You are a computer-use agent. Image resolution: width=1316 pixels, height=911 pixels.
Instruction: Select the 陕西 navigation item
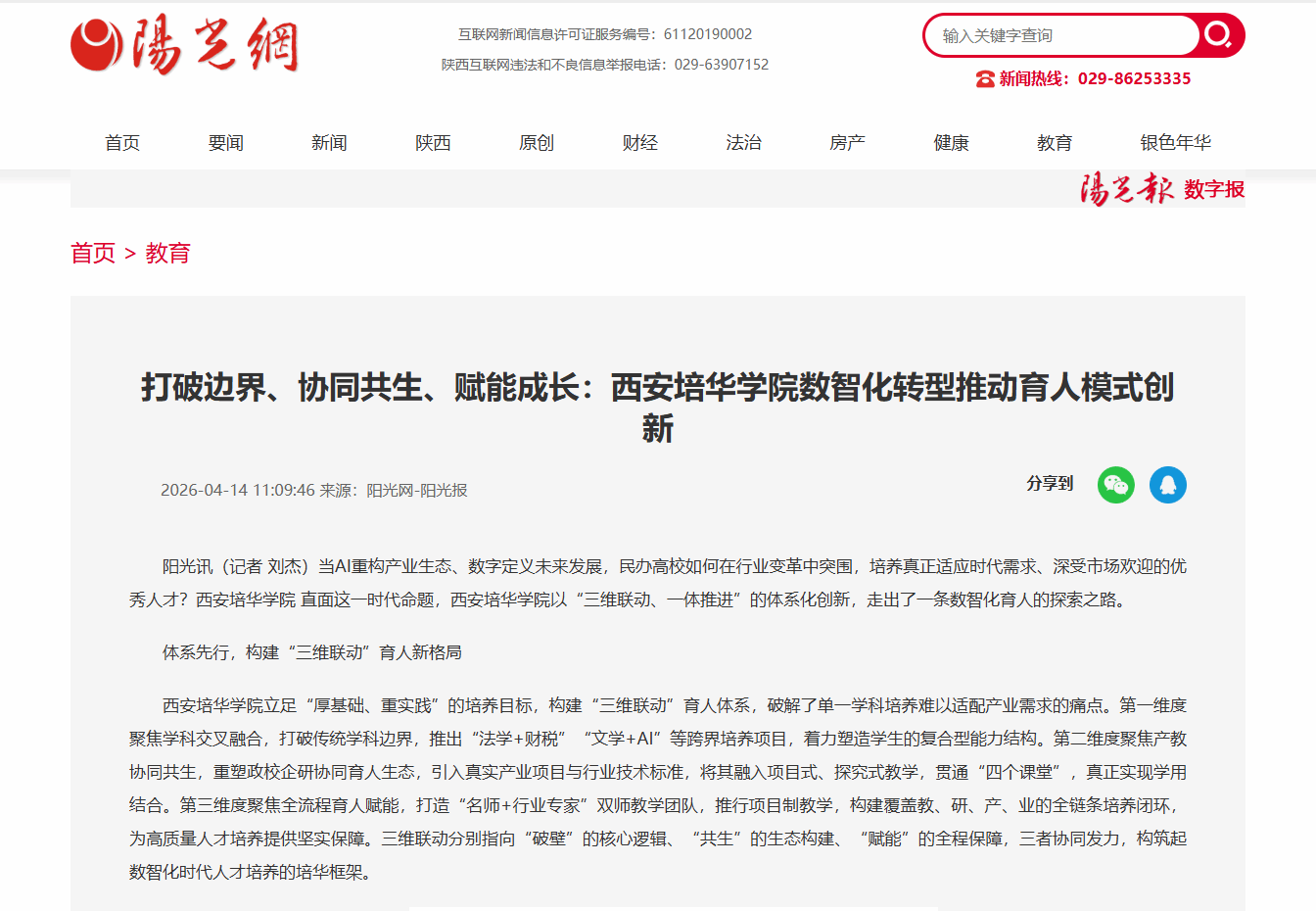point(433,143)
